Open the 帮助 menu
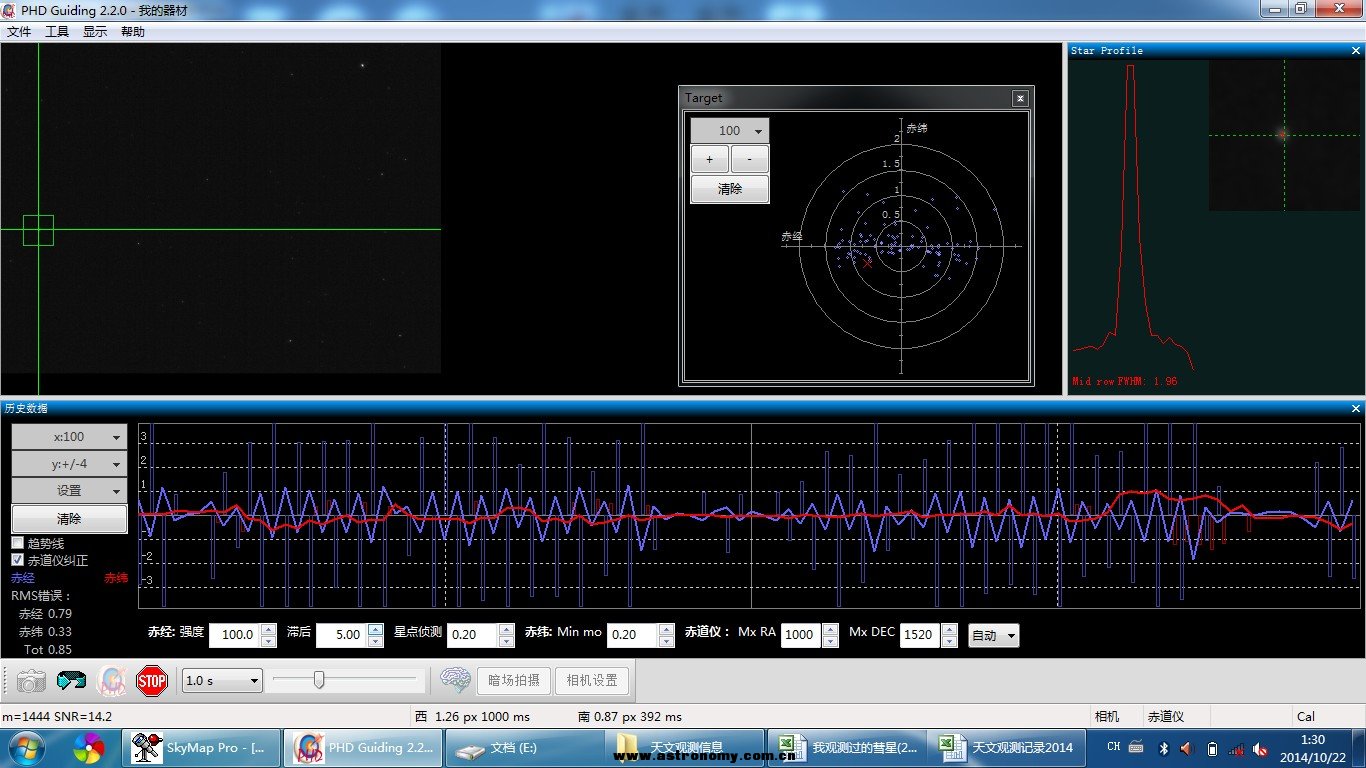This screenshot has width=1366, height=768. pos(133,32)
